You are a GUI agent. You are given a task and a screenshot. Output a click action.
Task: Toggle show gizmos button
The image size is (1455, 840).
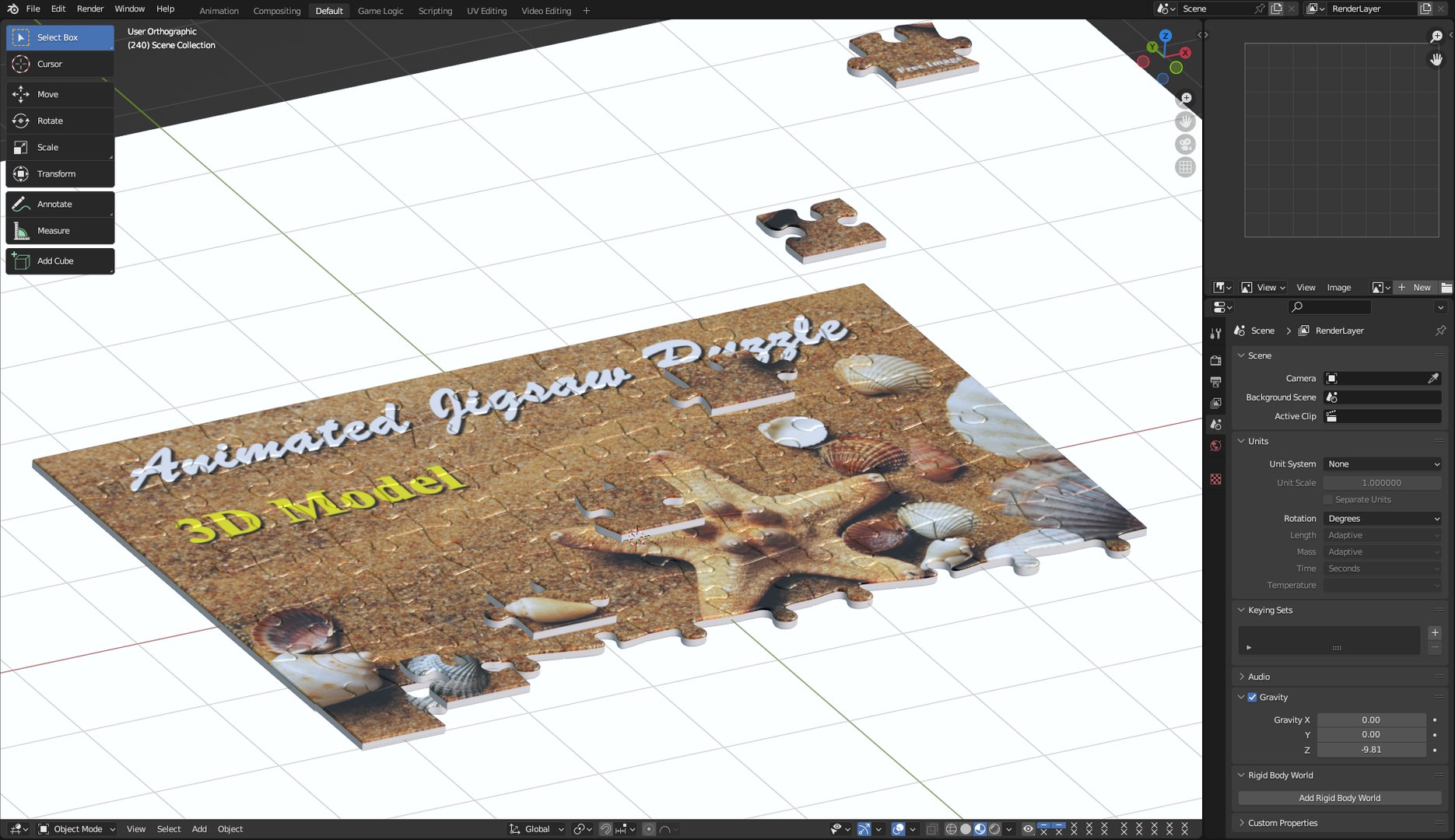864,829
